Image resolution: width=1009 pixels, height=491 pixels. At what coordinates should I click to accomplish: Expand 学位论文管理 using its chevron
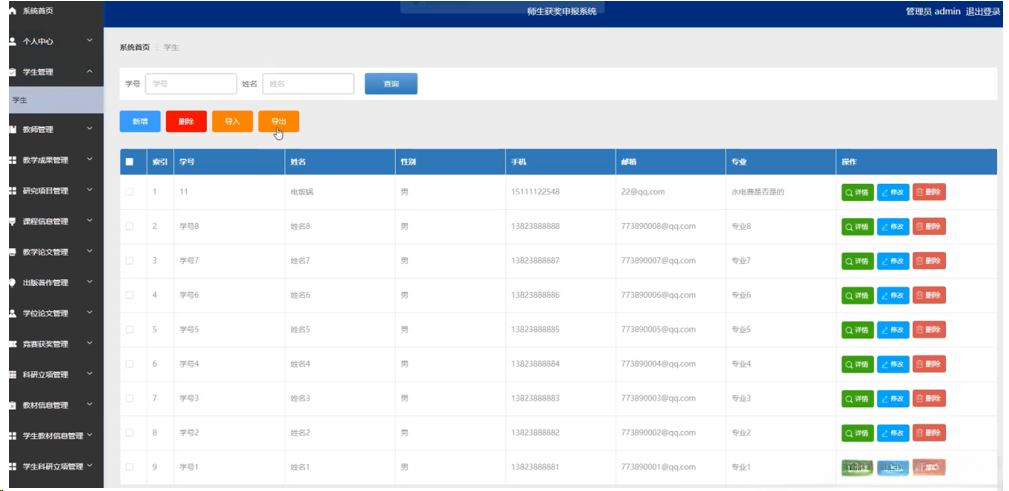[x=89, y=313]
